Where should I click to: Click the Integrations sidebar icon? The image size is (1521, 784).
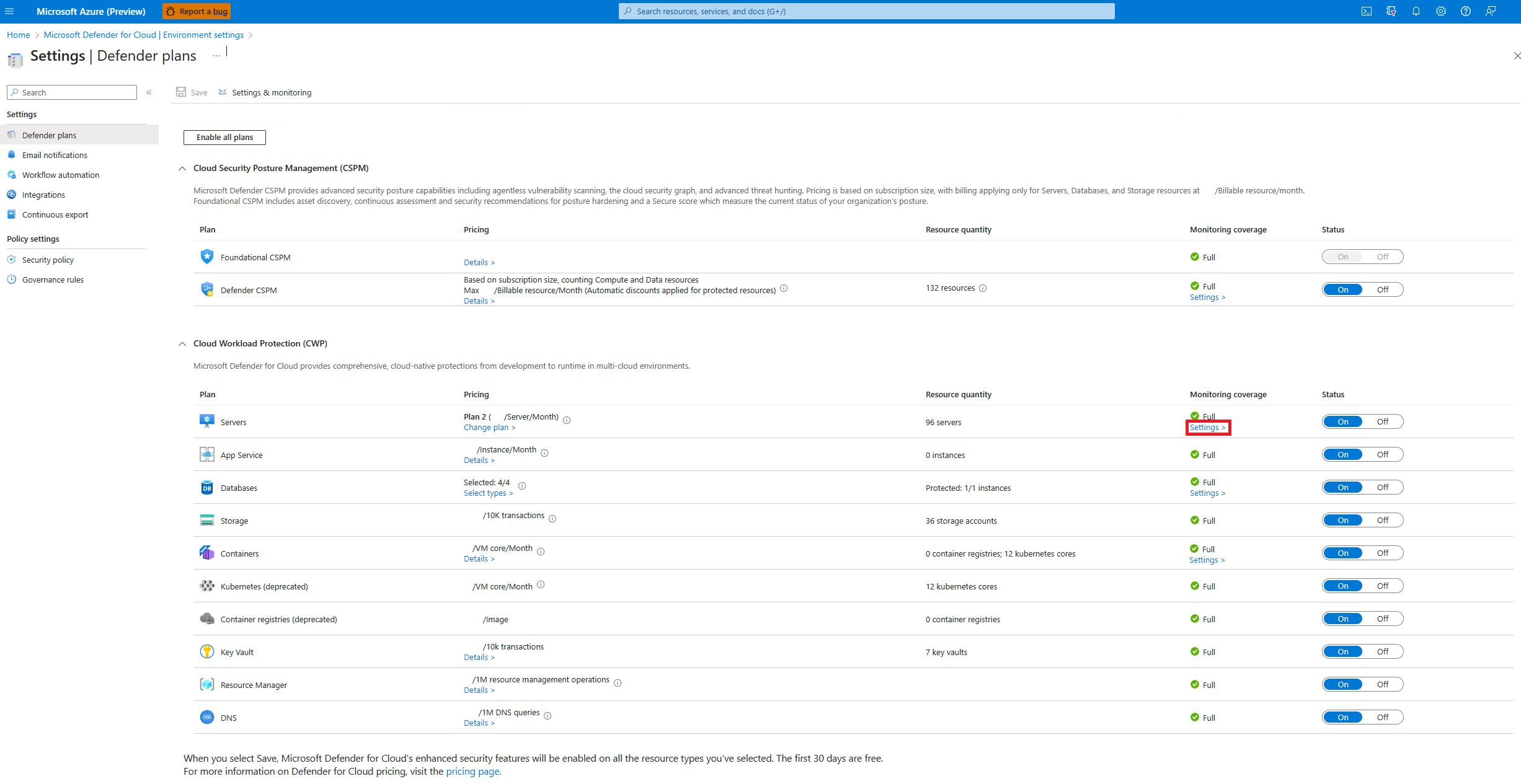pyautogui.click(x=12, y=194)
